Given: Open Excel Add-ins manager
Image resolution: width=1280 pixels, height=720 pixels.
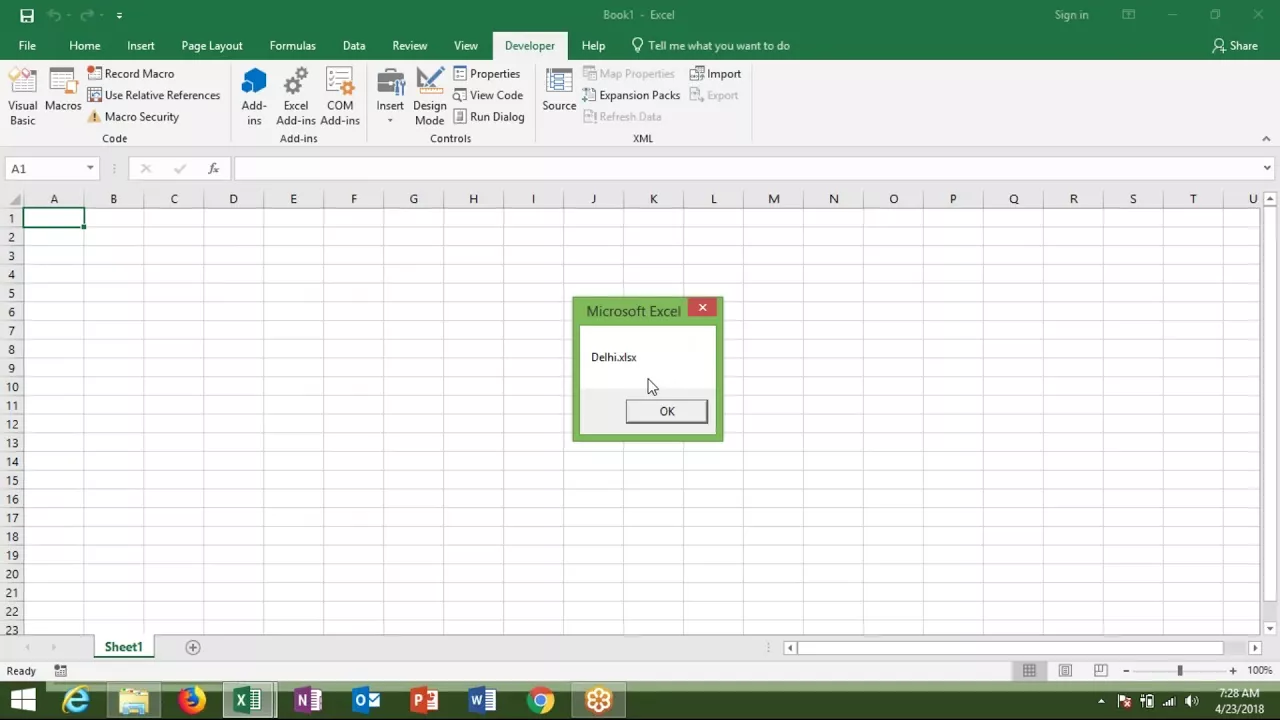Looking at the screenshot, I should 296,97.
